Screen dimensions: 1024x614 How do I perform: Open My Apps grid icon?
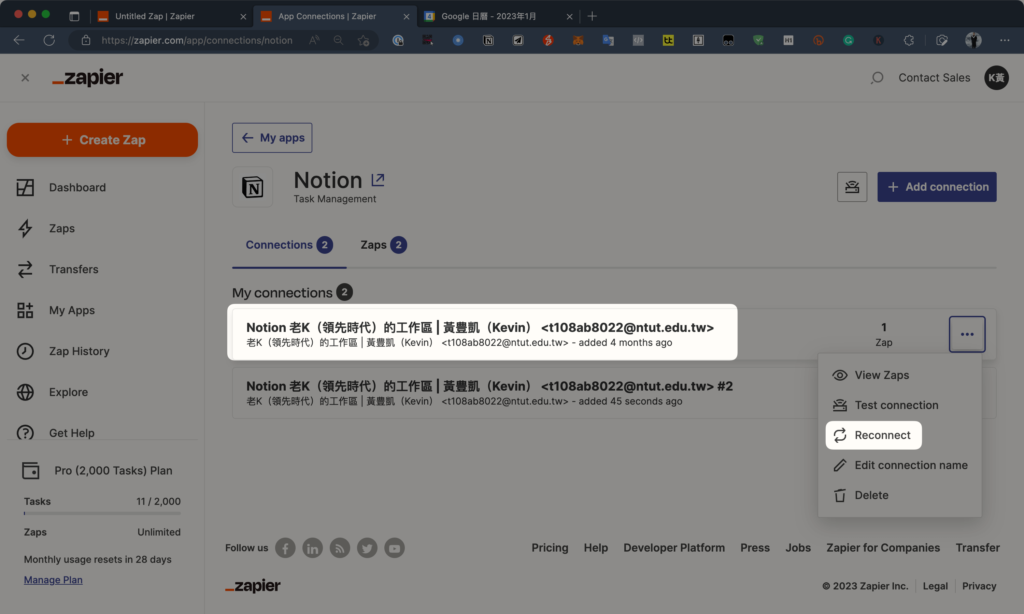click(25, 310)
